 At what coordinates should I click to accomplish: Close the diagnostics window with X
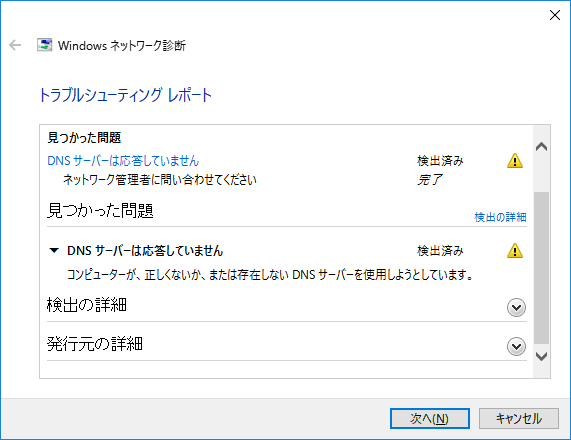[x=555, y=15]
